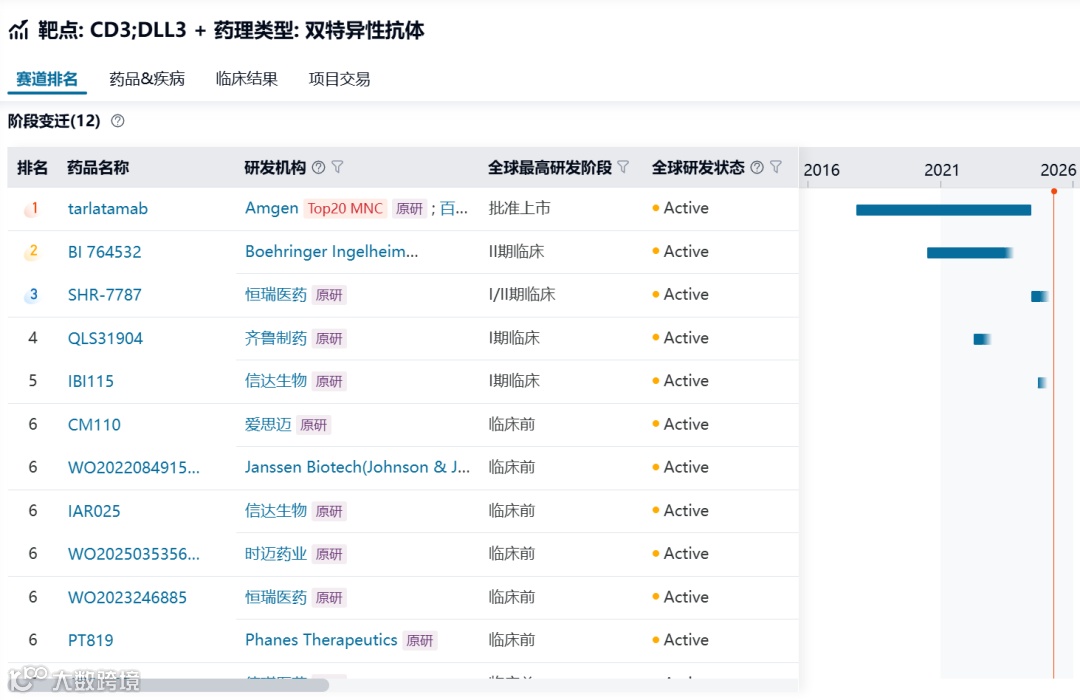
Task: Open the tarlatamab drug link
Action: pyautogui.click(x=107, y=209)
